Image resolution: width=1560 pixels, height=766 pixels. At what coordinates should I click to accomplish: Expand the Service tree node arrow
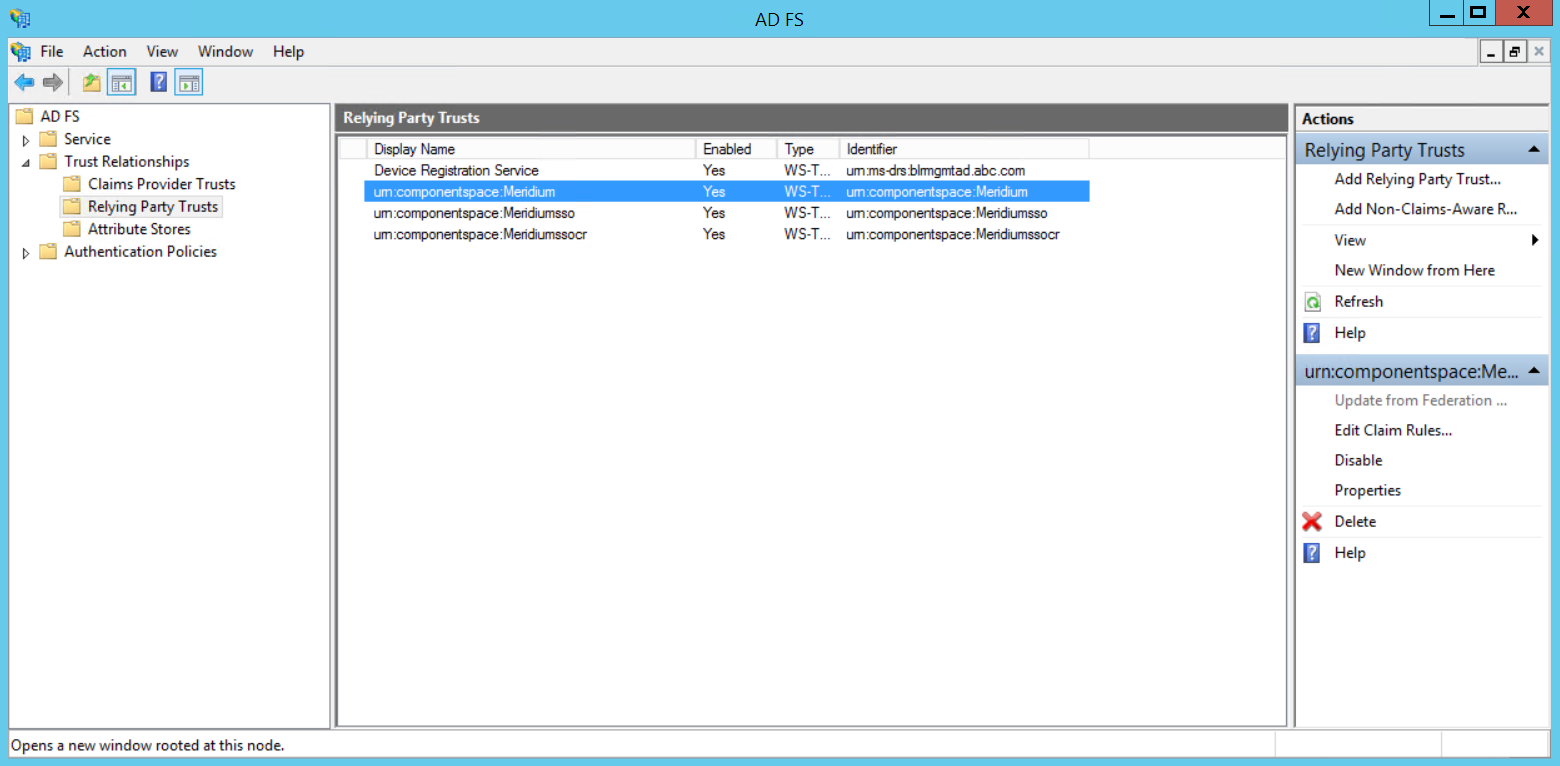(26, 140)
